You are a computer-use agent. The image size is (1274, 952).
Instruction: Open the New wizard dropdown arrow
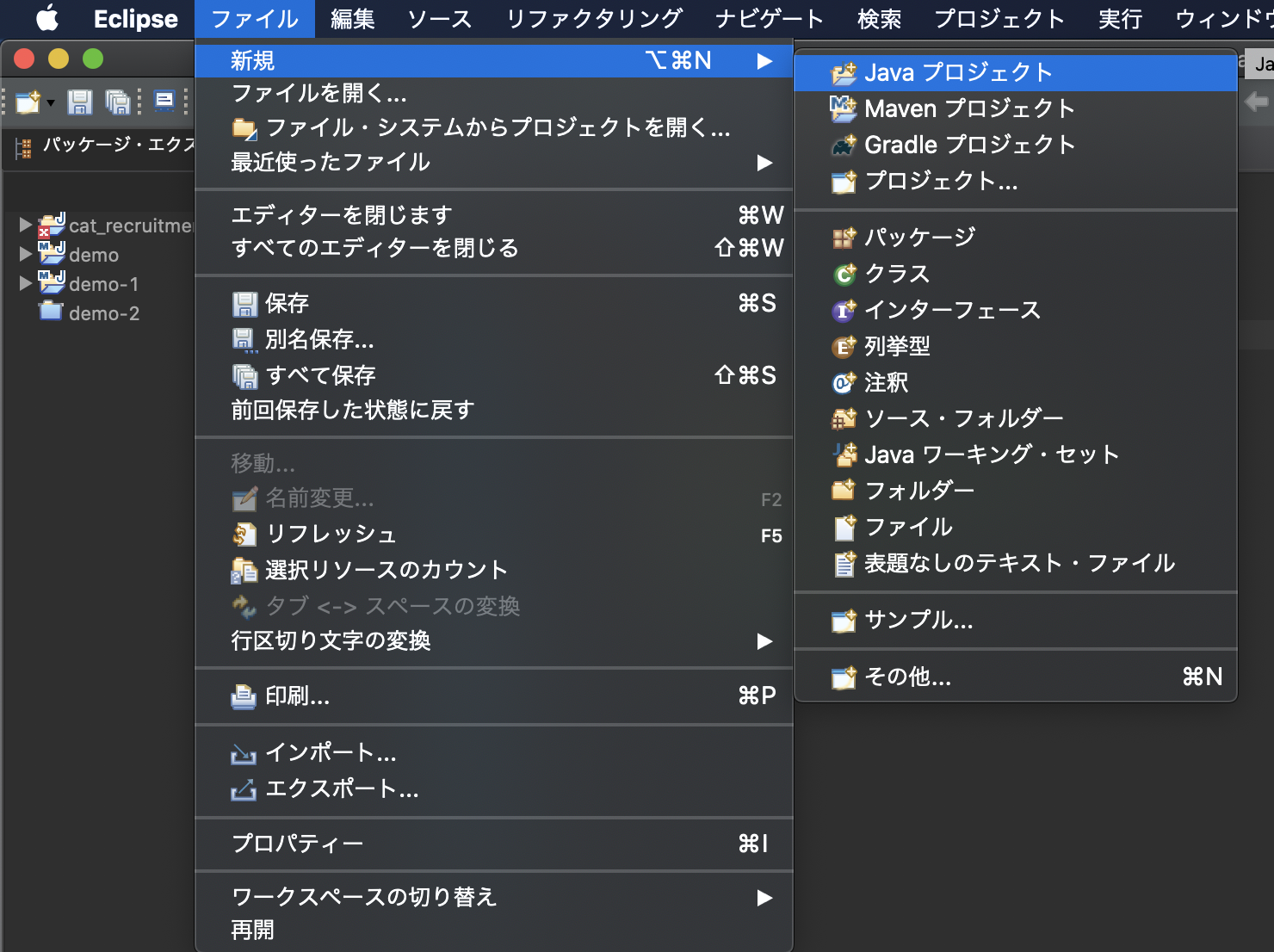click(x=49, y=101)
